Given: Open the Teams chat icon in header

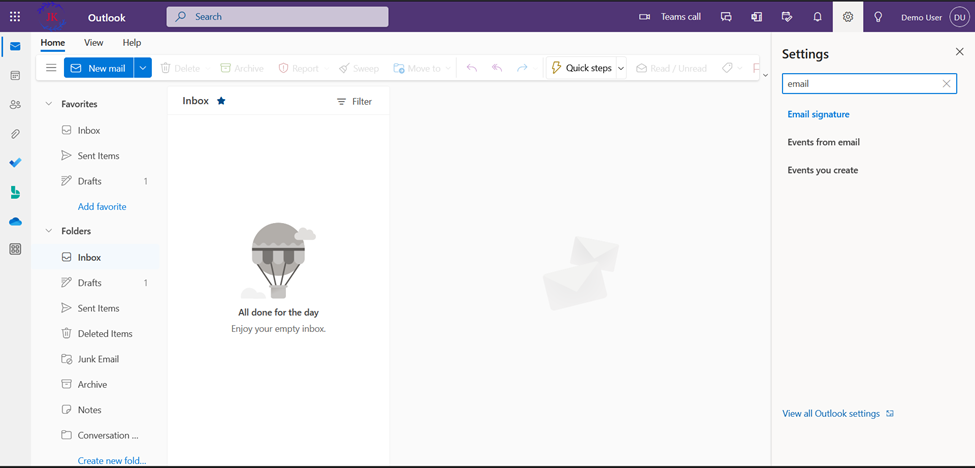Looking at the screenshot, I should (x=726, y=17).
